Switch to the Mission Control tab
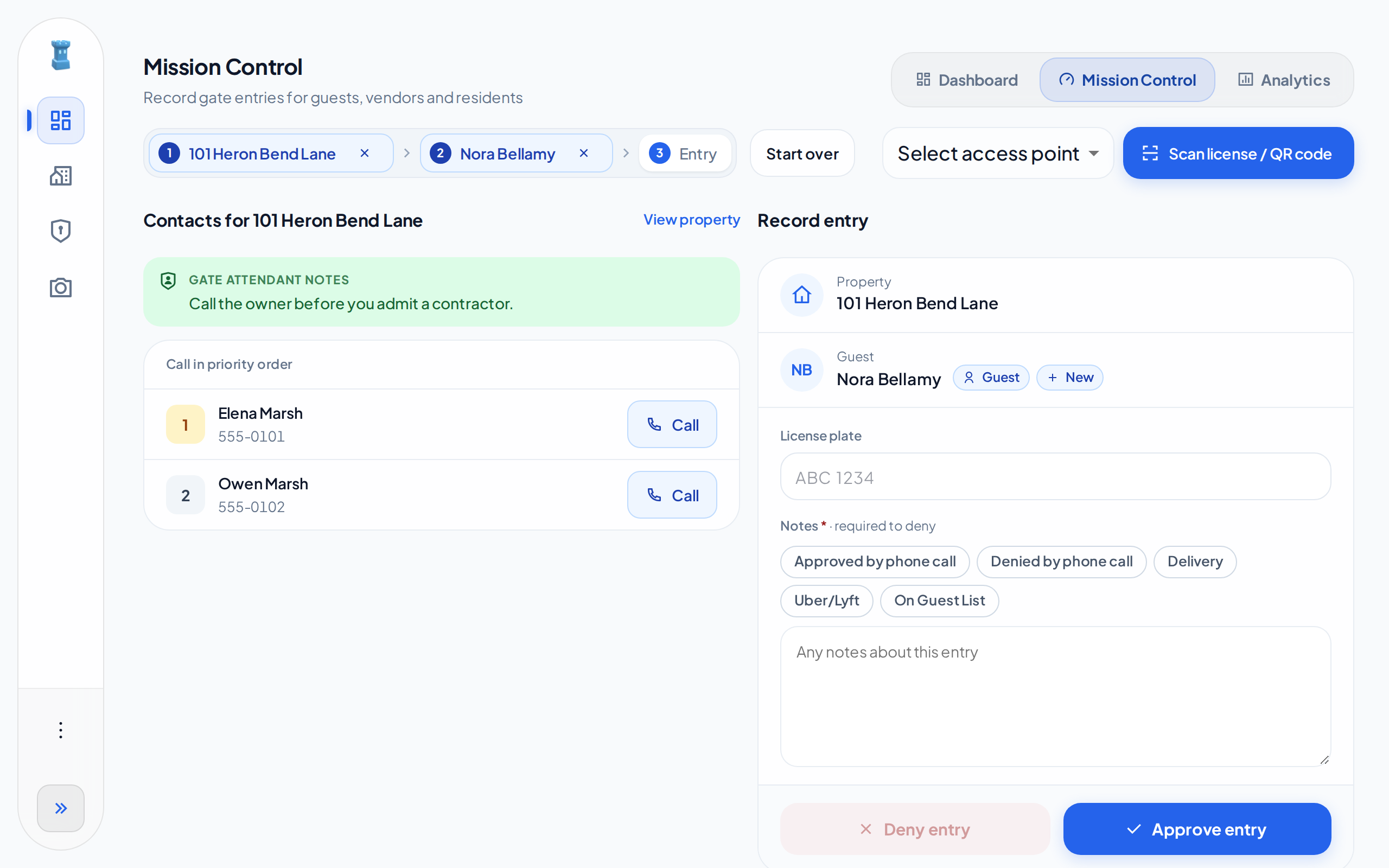 [1127, 80]
